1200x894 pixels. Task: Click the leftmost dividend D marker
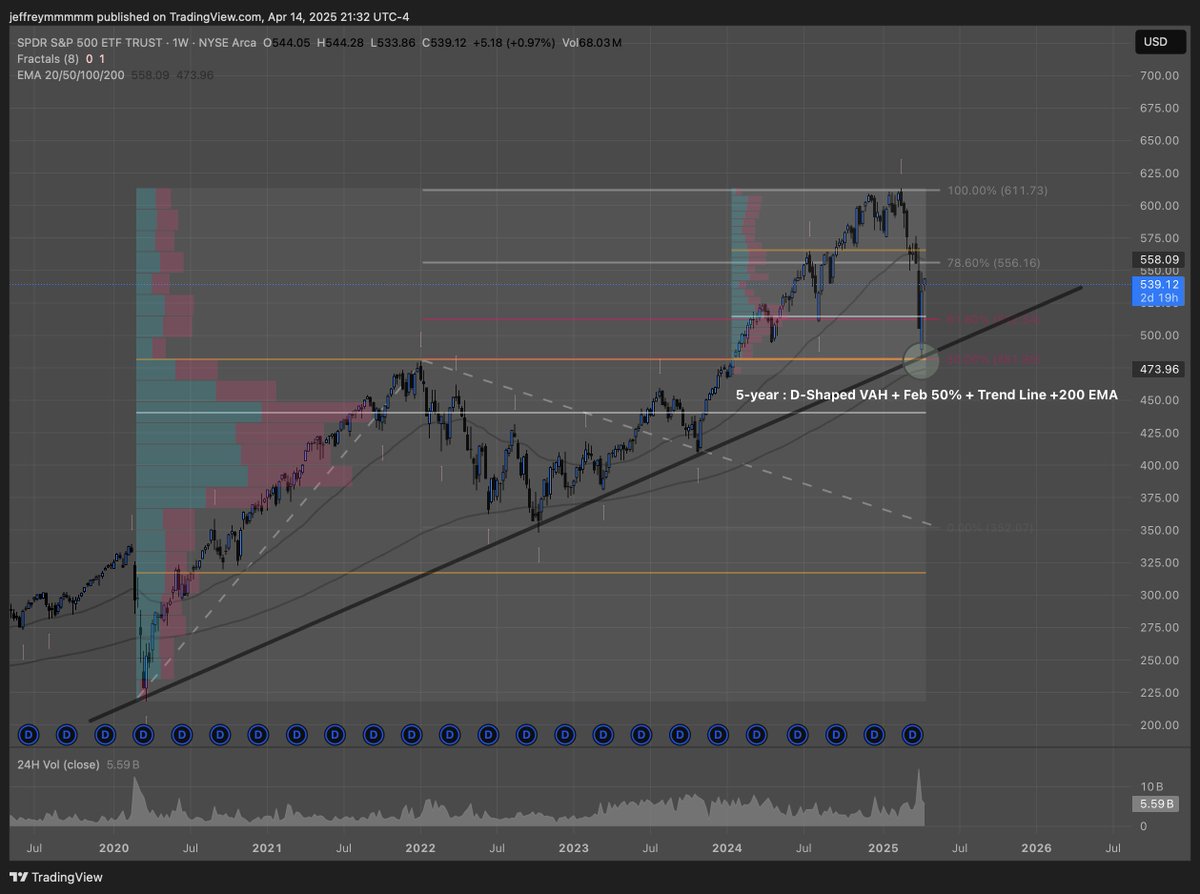coord(28,735)
